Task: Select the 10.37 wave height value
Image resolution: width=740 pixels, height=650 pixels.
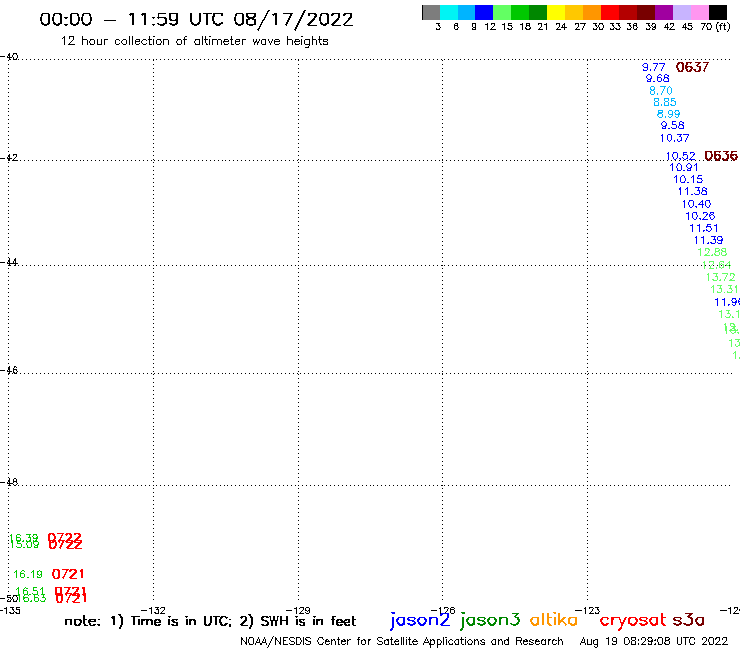Action: click(674, 138)
